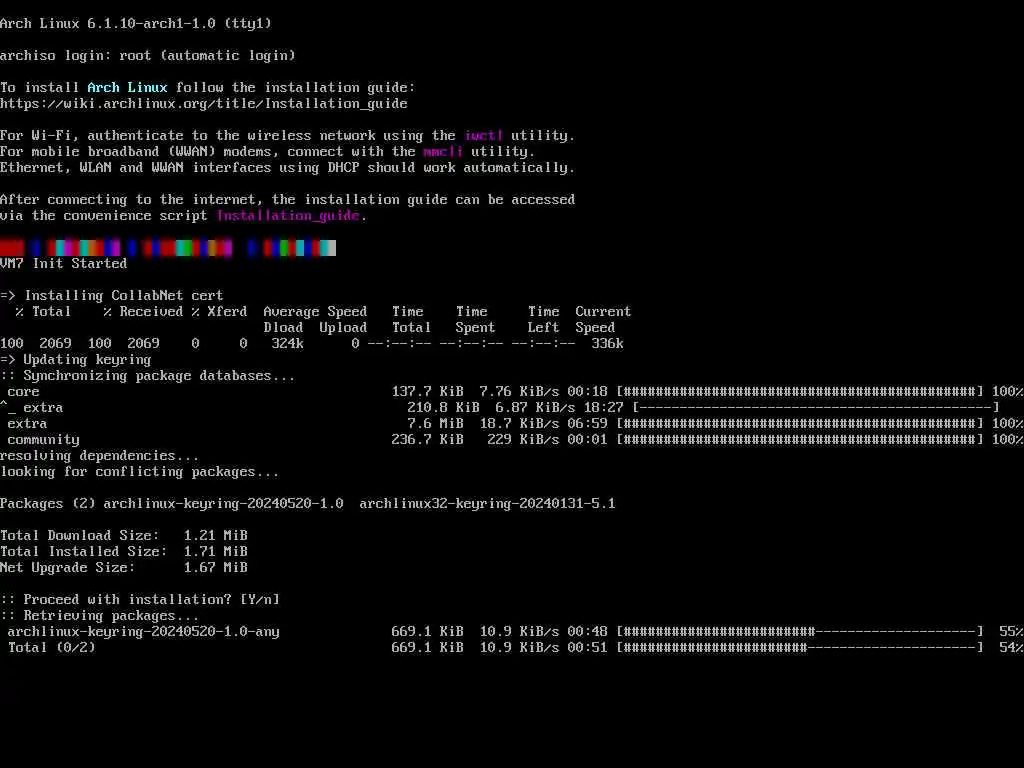This screenshot has height=768, width=1024.
Task: Click 'looking for conflicting packages...' line
Action: (x=140, y=472)
